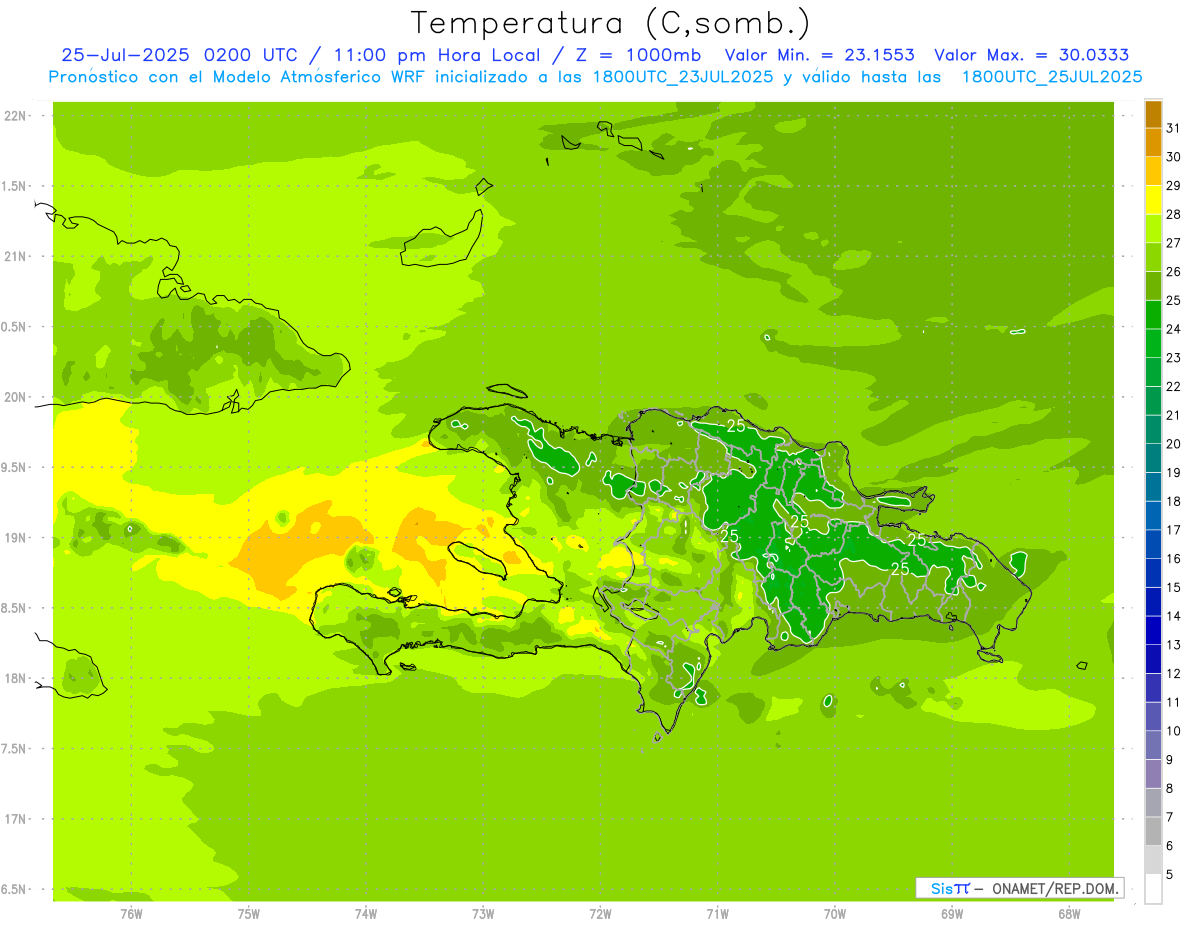
Task: Click the 31 value on the color legend
Action: 1173,128
